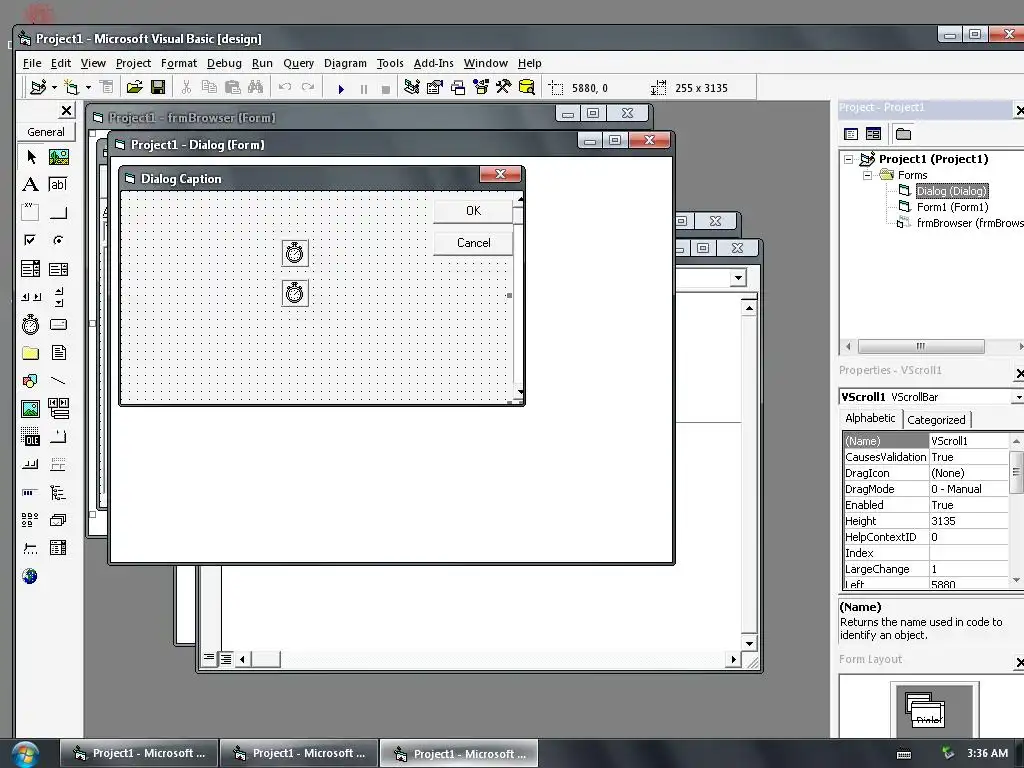Select the Frame control tool
This screenshot has height=768, width=1024.
pyautogui.click(x=31, y=213)
